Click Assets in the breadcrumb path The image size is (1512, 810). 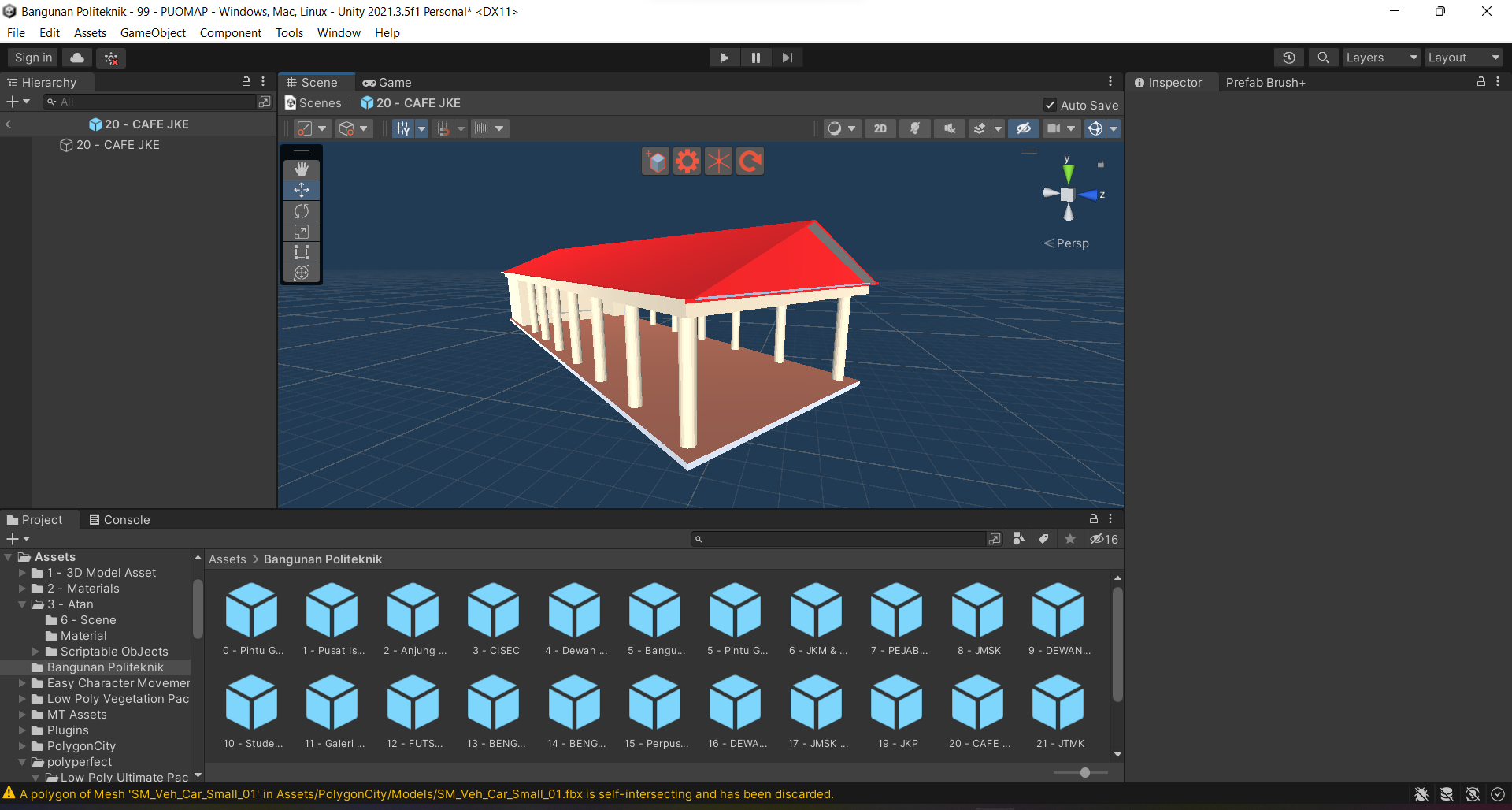[227, 559]
